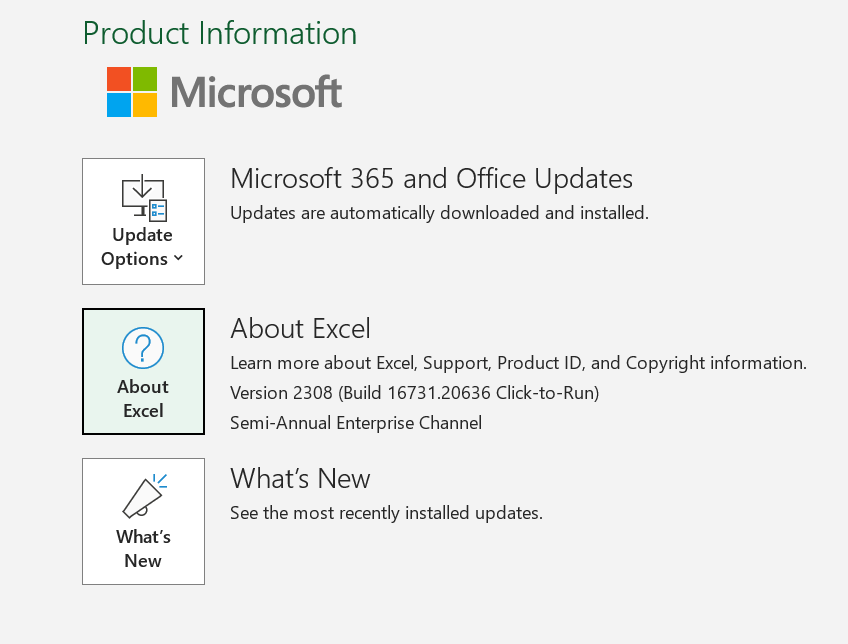Click the What's New button label

[x=143, y=548]
